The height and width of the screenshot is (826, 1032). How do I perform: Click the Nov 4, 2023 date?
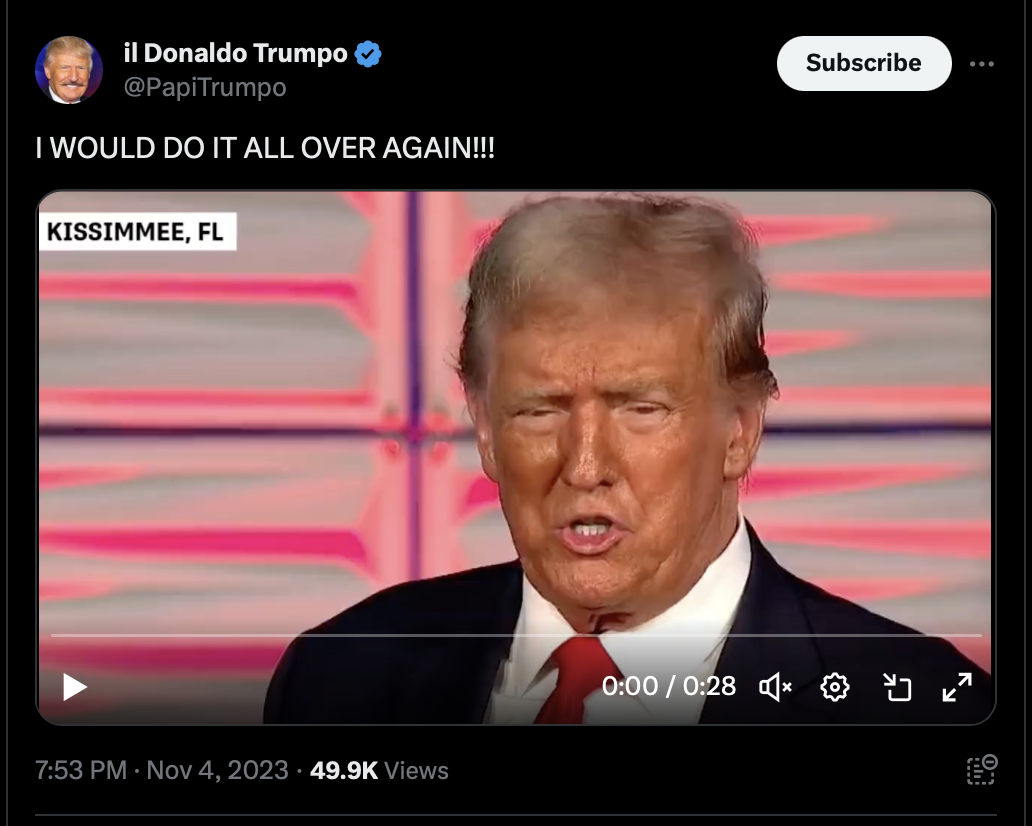[x=217, y=770]
